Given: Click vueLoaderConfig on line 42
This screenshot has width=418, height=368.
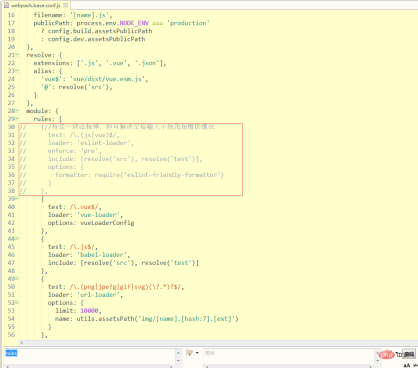Looking at the screenshot, I should pos(107,223).
